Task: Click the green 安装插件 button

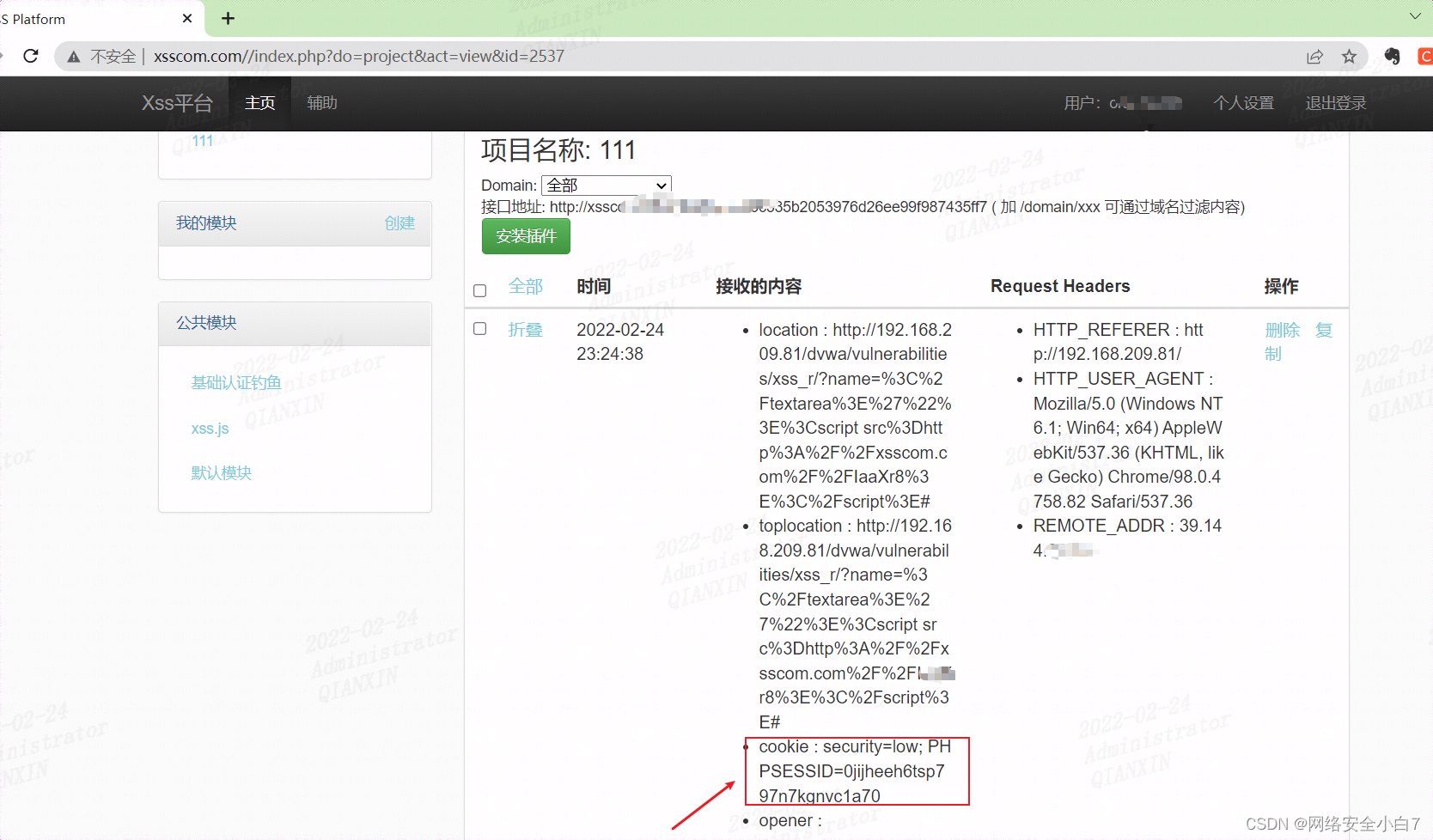Action: point(526,236)
